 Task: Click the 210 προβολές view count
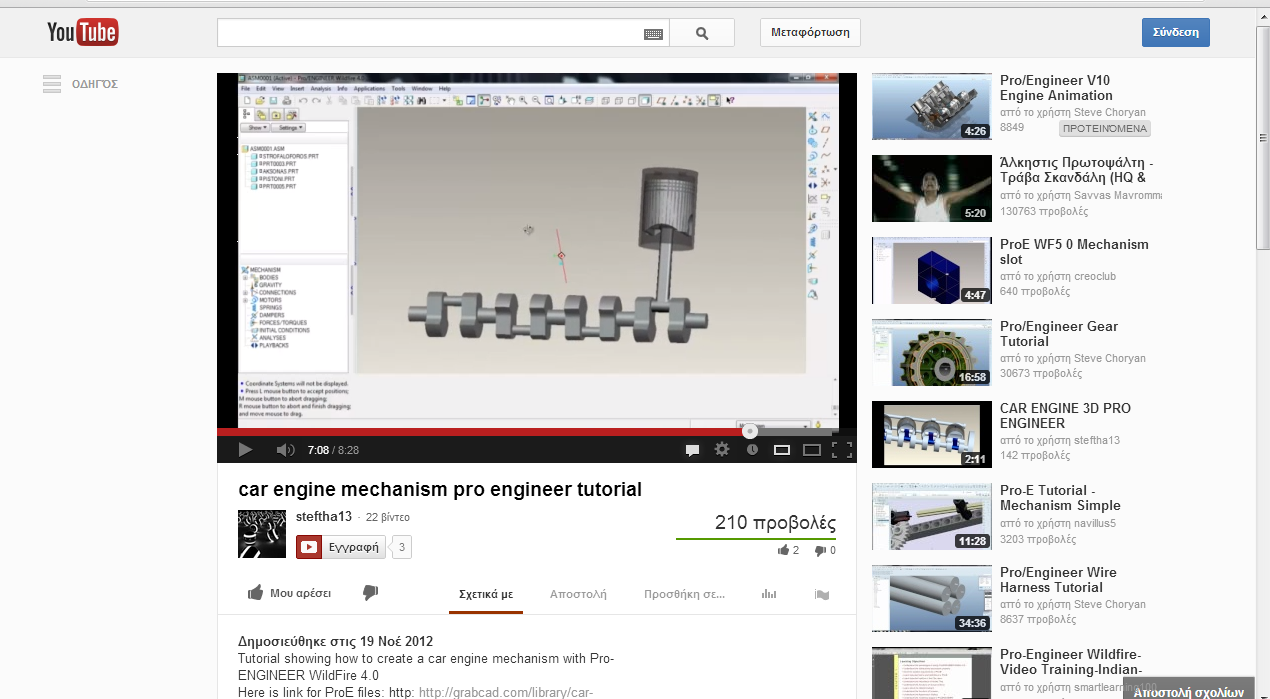(775, 523)
